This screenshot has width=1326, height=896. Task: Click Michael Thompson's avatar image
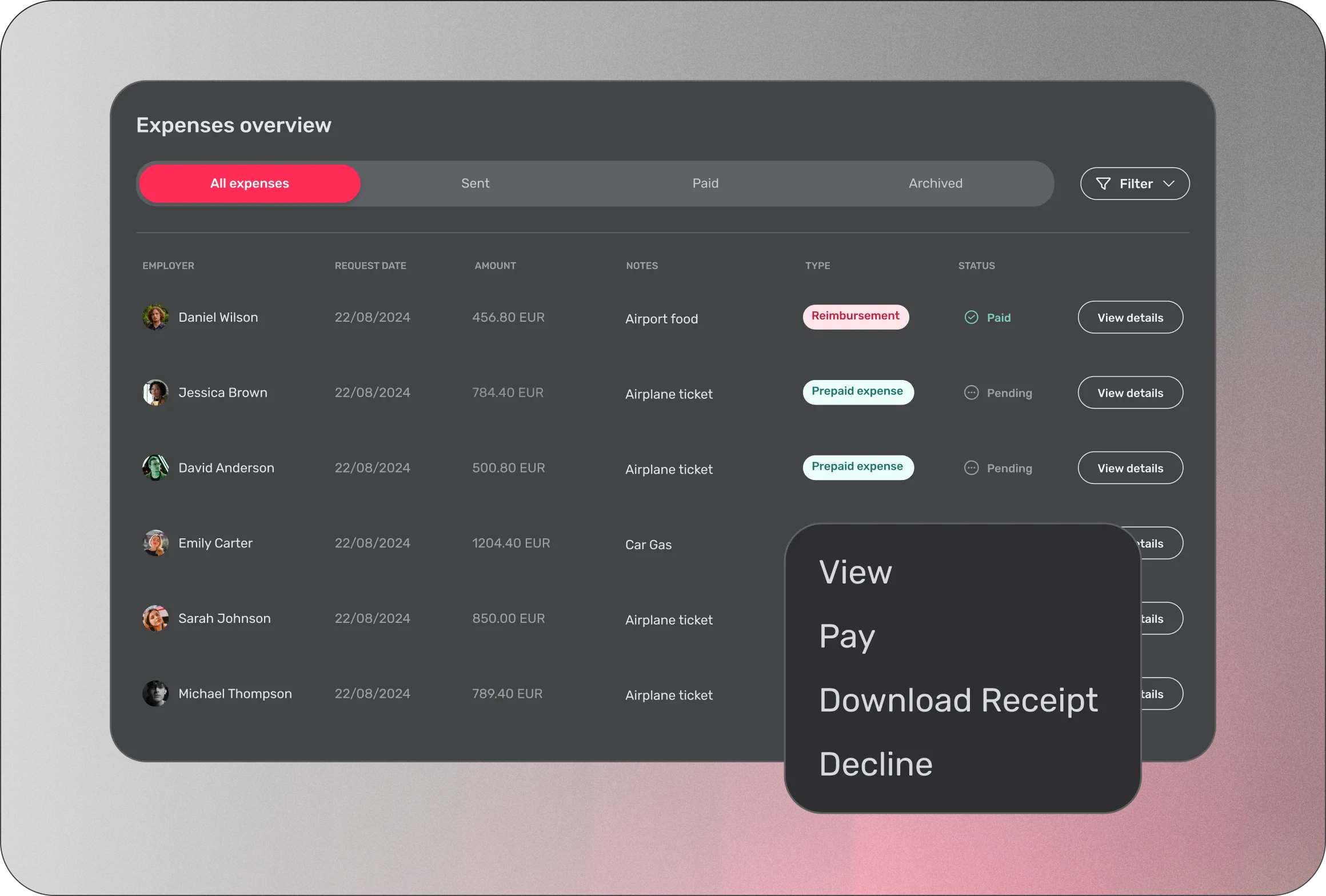pos(155,694)
